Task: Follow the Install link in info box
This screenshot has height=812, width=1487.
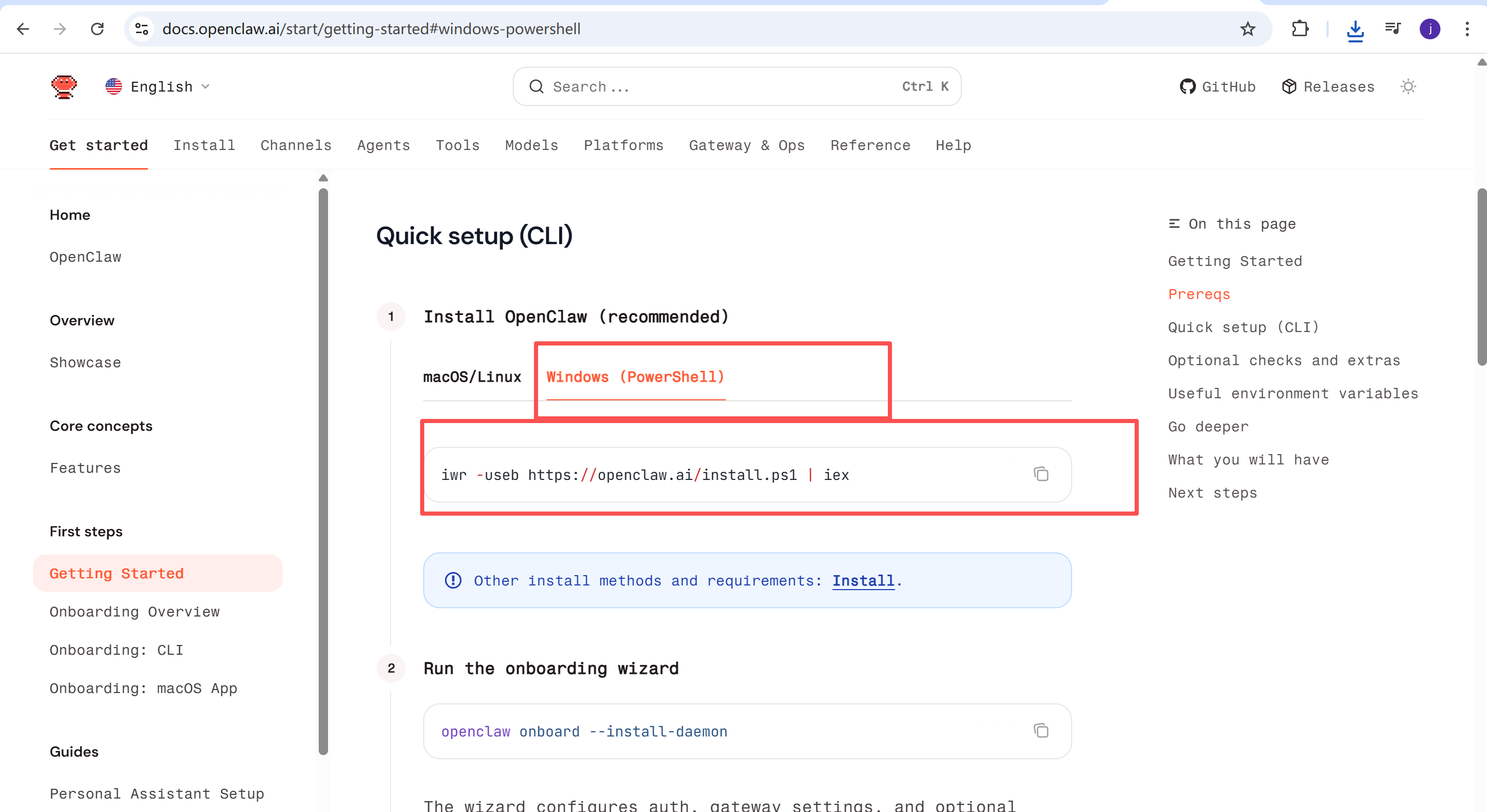Action: (863, 581)
